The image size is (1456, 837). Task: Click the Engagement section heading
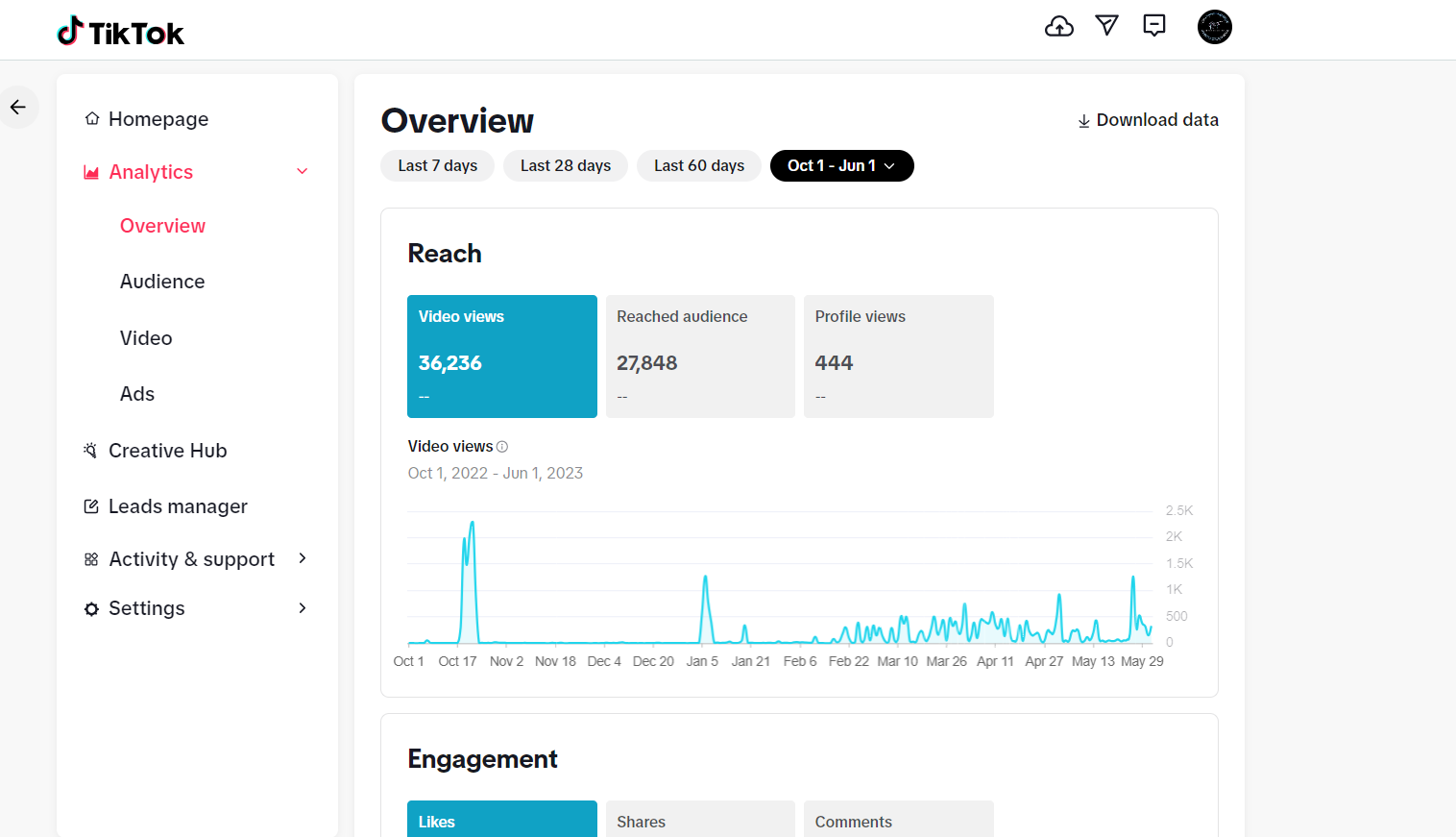click(x=482, y=759)
